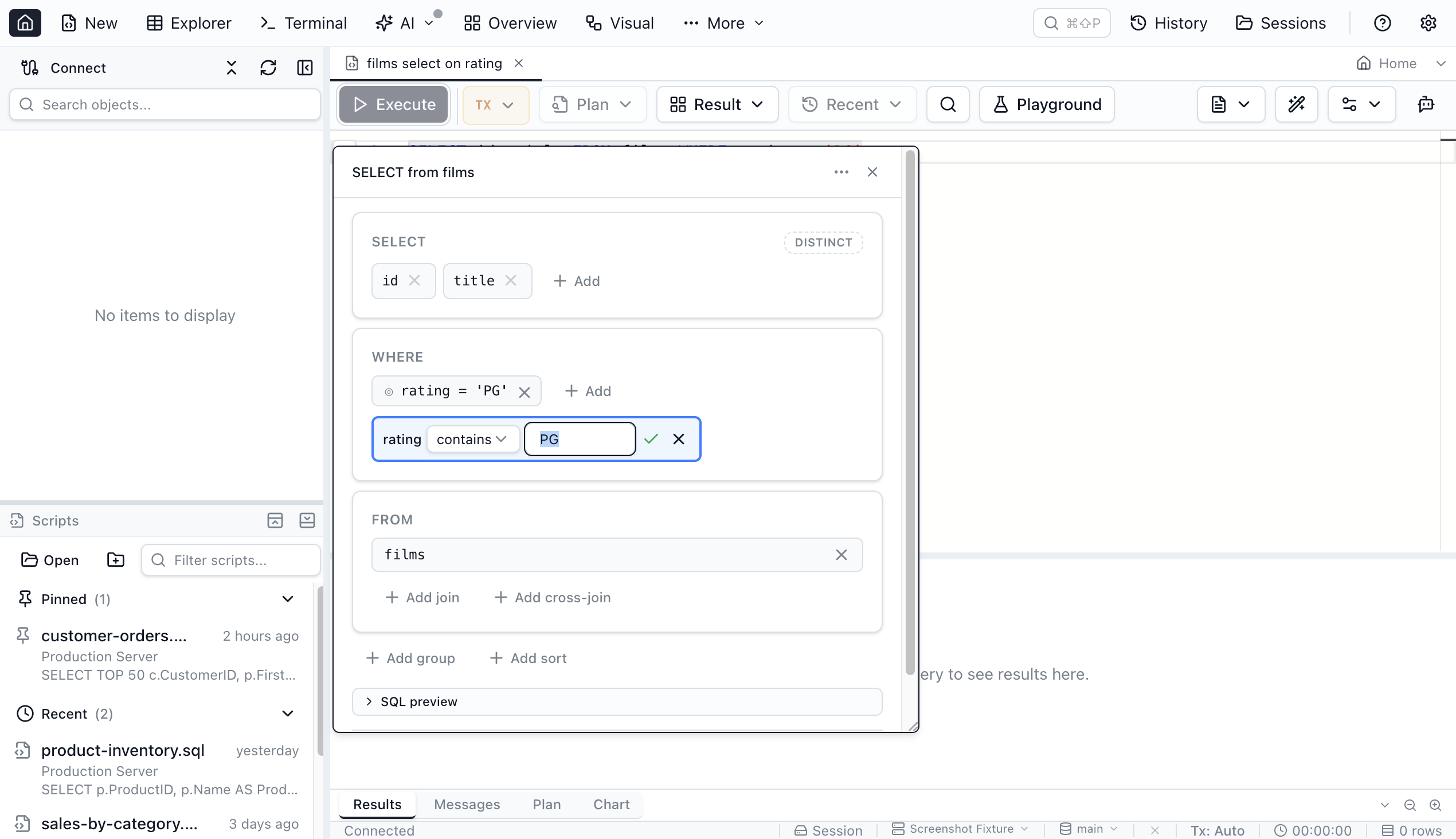Click the magic wand format icon
Screen dimensions: 1456x839
point(1295,104)
